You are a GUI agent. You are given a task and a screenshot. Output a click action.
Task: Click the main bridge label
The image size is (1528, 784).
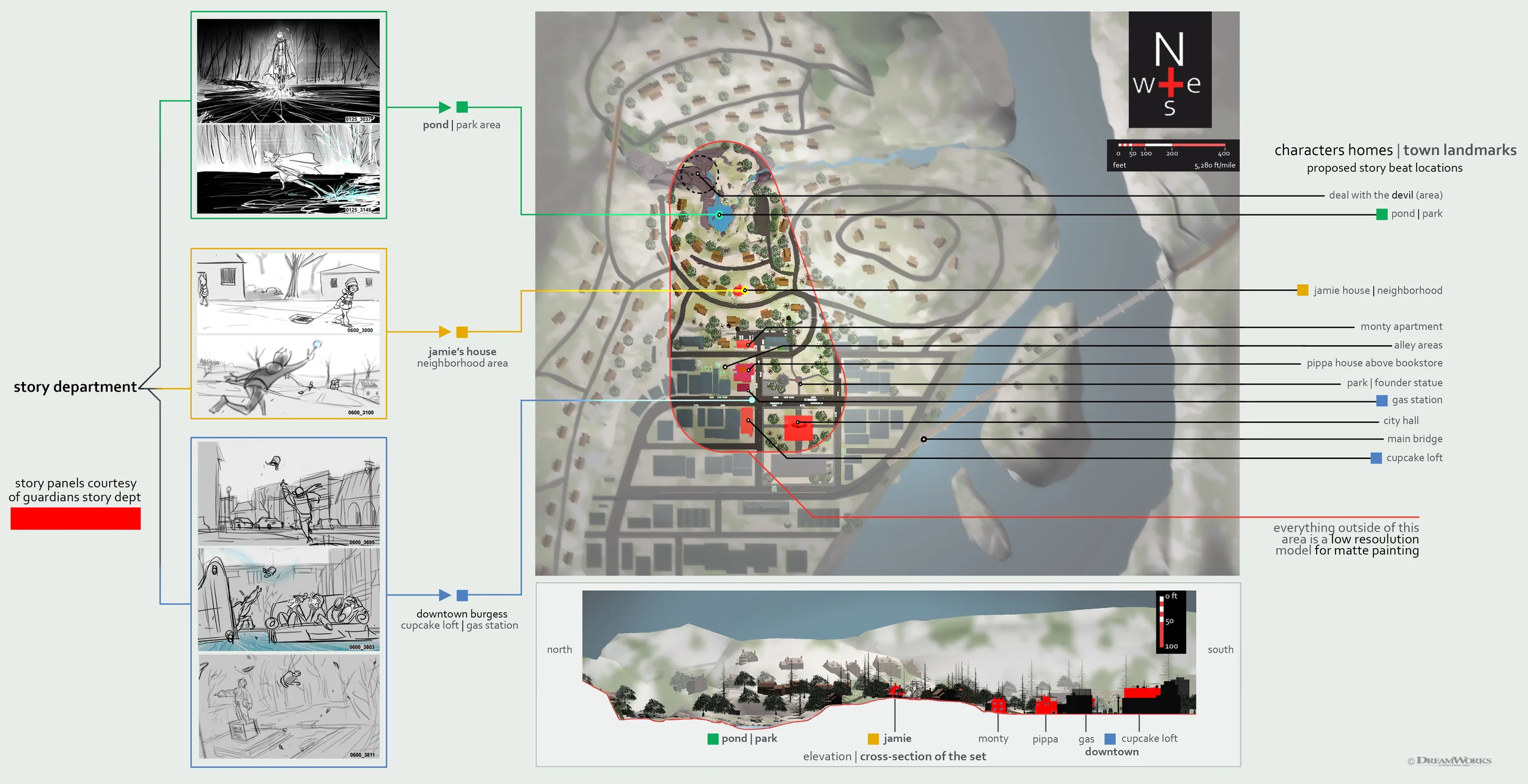click(1415, 439)
